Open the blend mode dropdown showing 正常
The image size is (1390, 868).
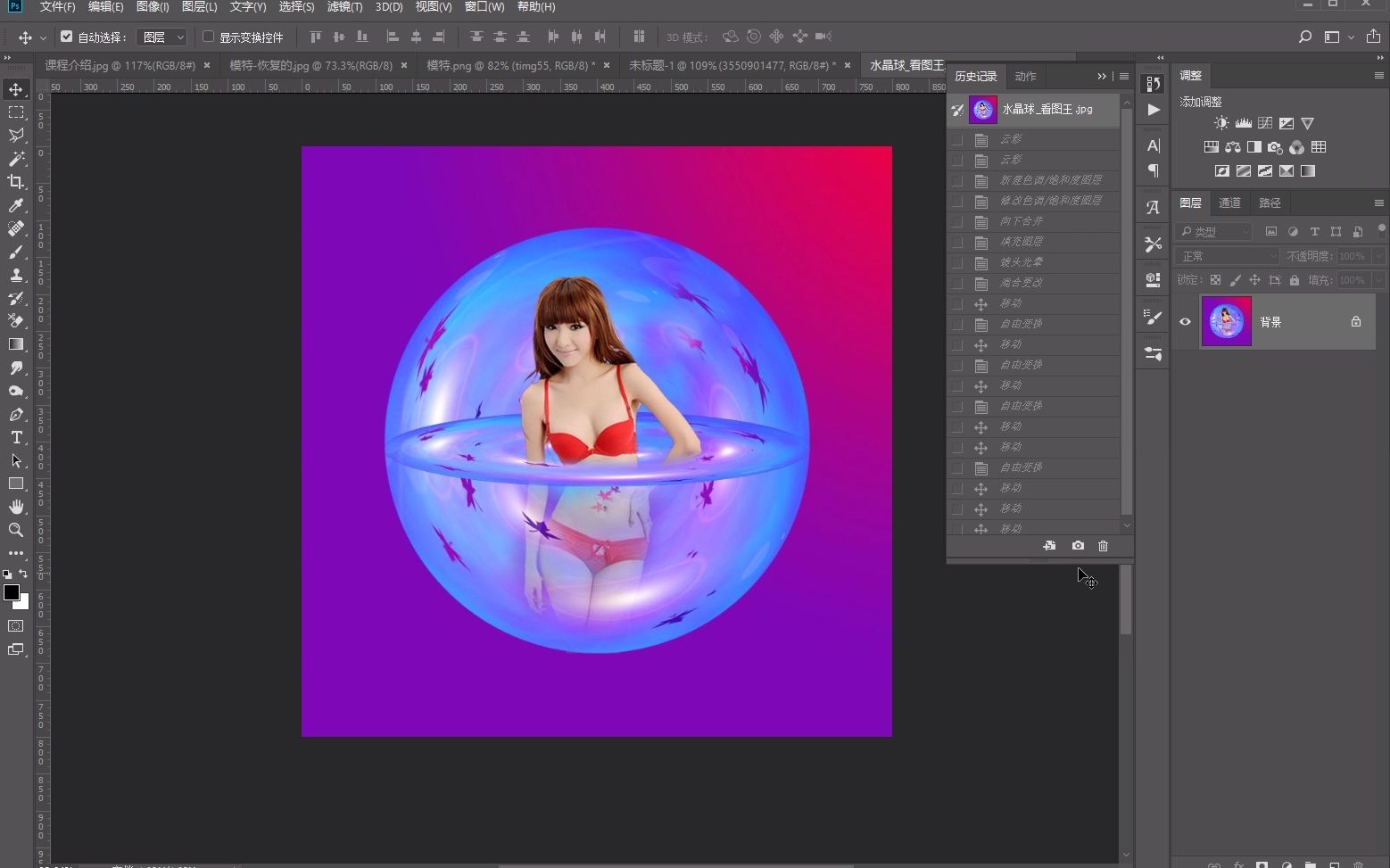pos(1227,256)
